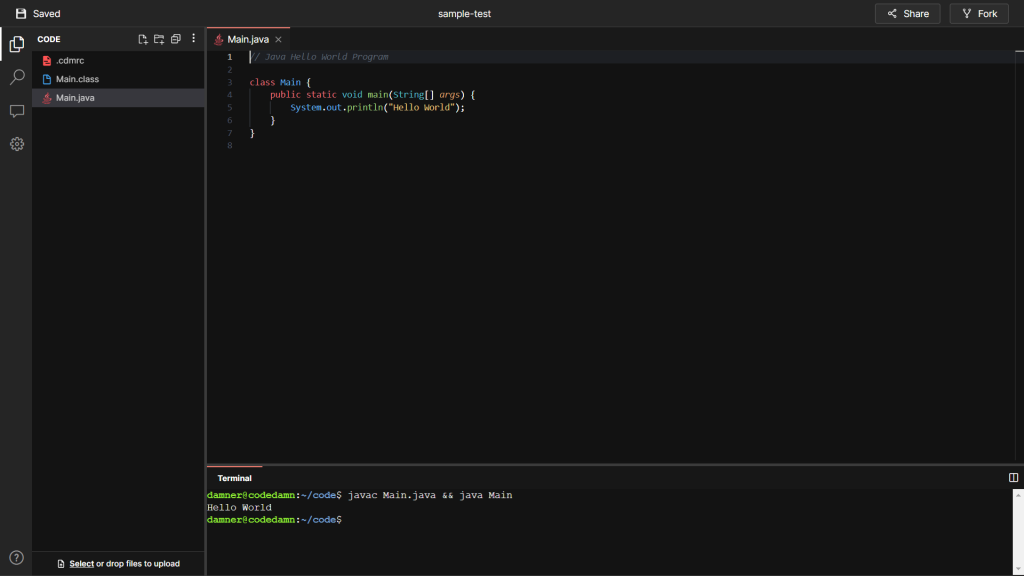Click the Share button
Screen dimensions: 1024x576
click(x=907, y=14)
